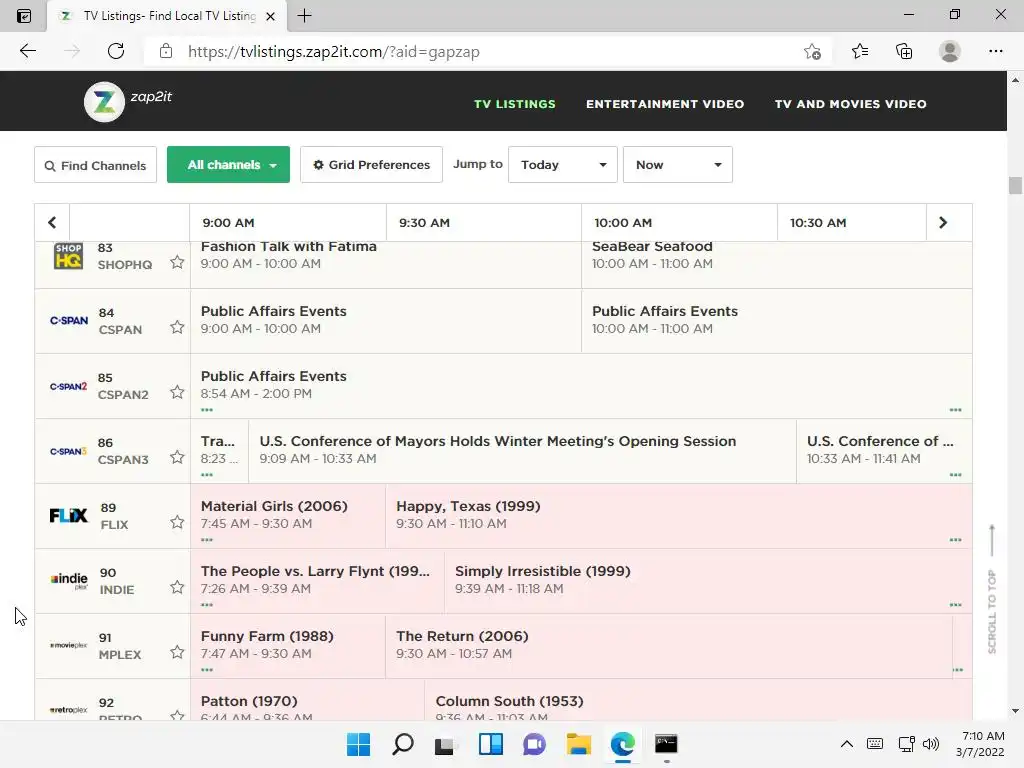
Task: Expand the All channels dropdown
Action: pyautogui.click(x=229, y=165)
